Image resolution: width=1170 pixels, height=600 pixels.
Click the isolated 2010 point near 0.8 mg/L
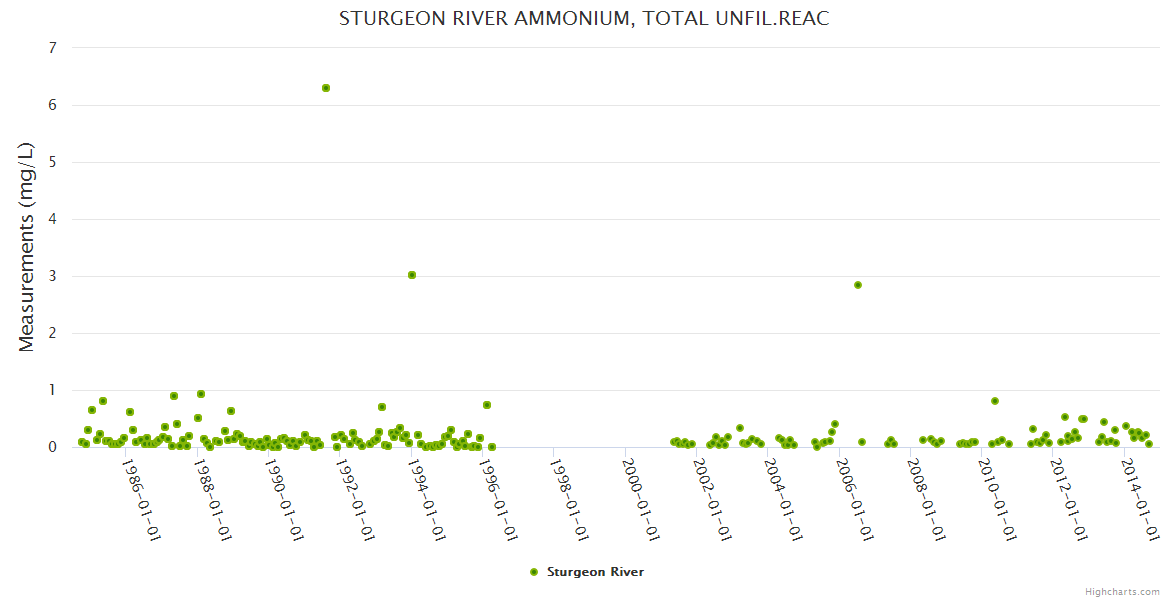995,401
